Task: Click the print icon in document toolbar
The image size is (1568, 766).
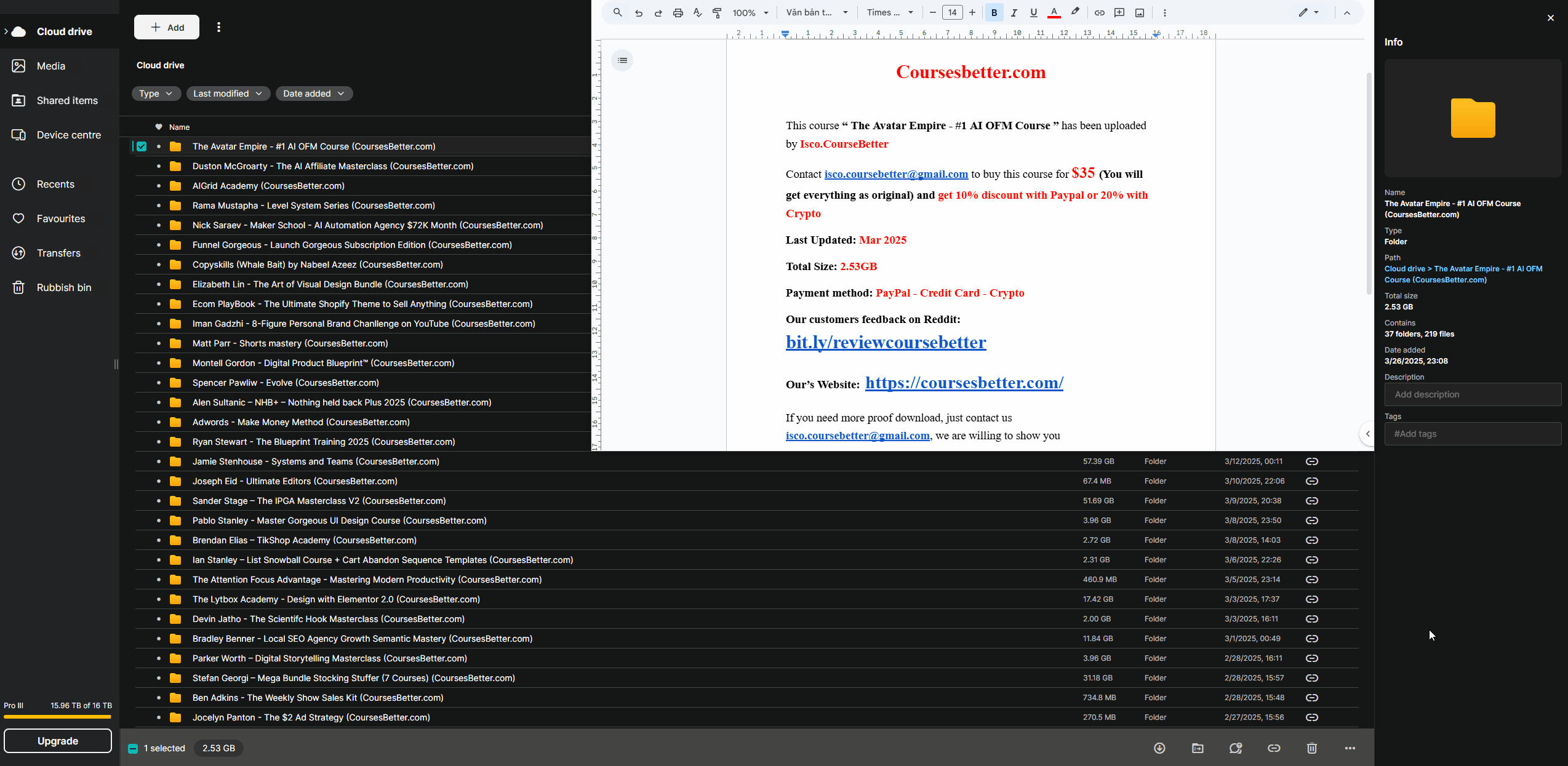Action: click(x=678, y=12)
